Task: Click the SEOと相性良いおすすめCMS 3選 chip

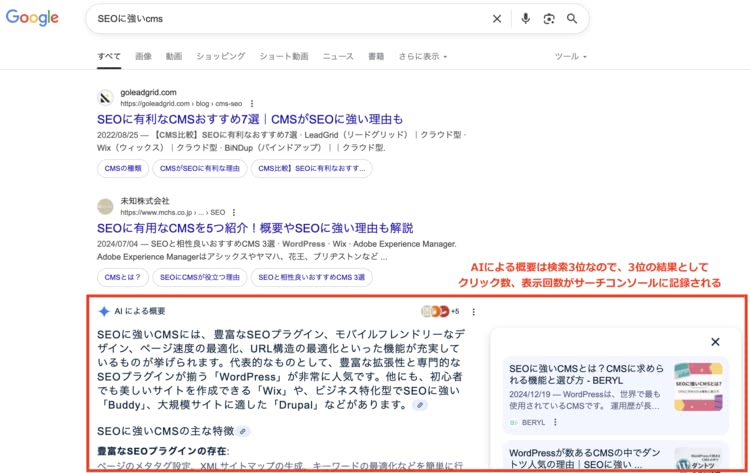Action: [x=311, y=277]
